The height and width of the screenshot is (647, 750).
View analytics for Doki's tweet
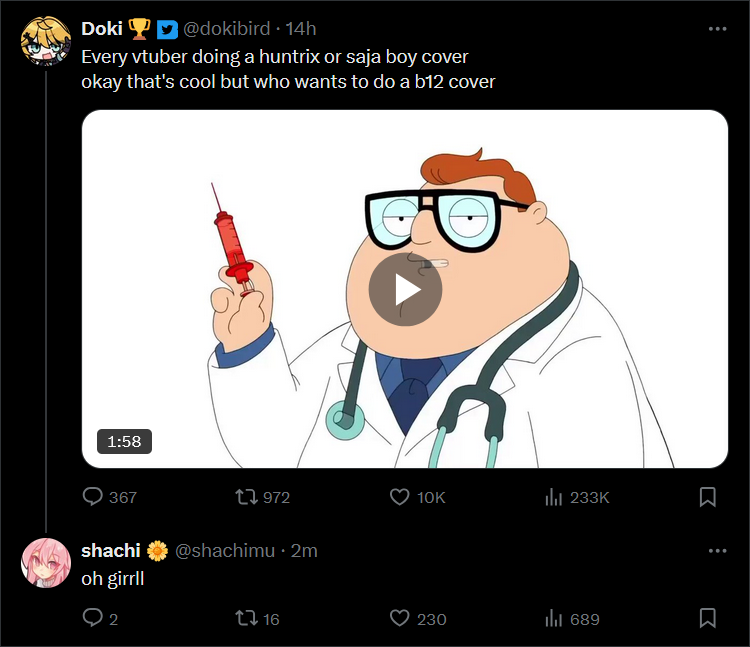(552, 497)
